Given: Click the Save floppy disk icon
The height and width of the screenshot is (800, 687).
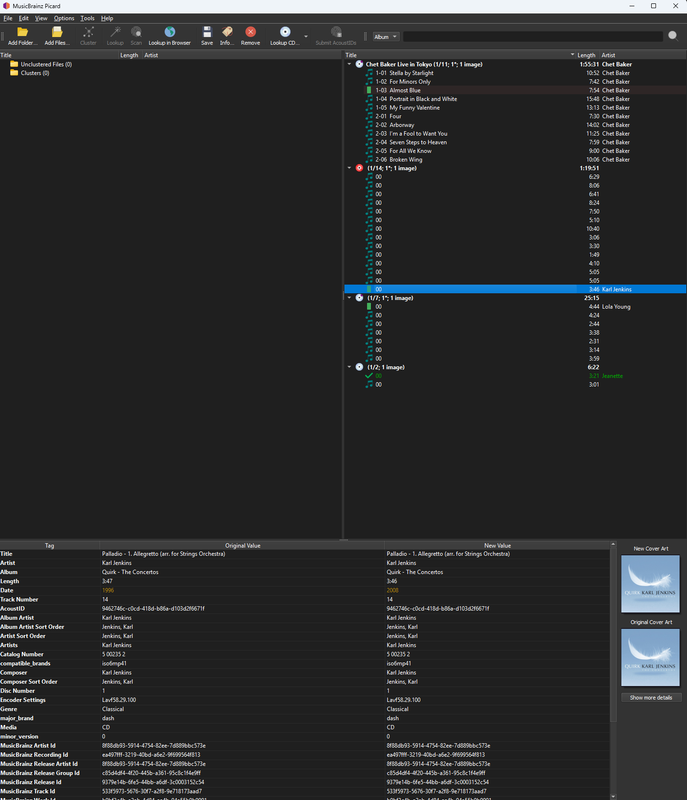Looking at the screenshot, I should click(x=207, y=32).
